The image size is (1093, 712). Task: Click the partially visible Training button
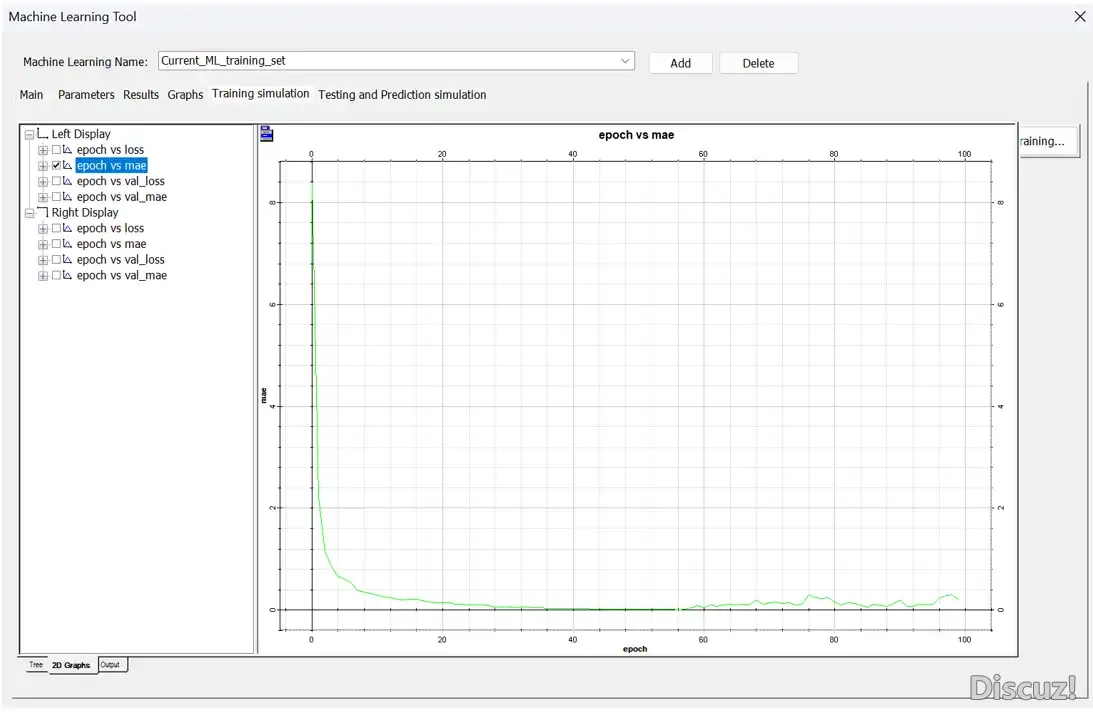coord(1048,141)
